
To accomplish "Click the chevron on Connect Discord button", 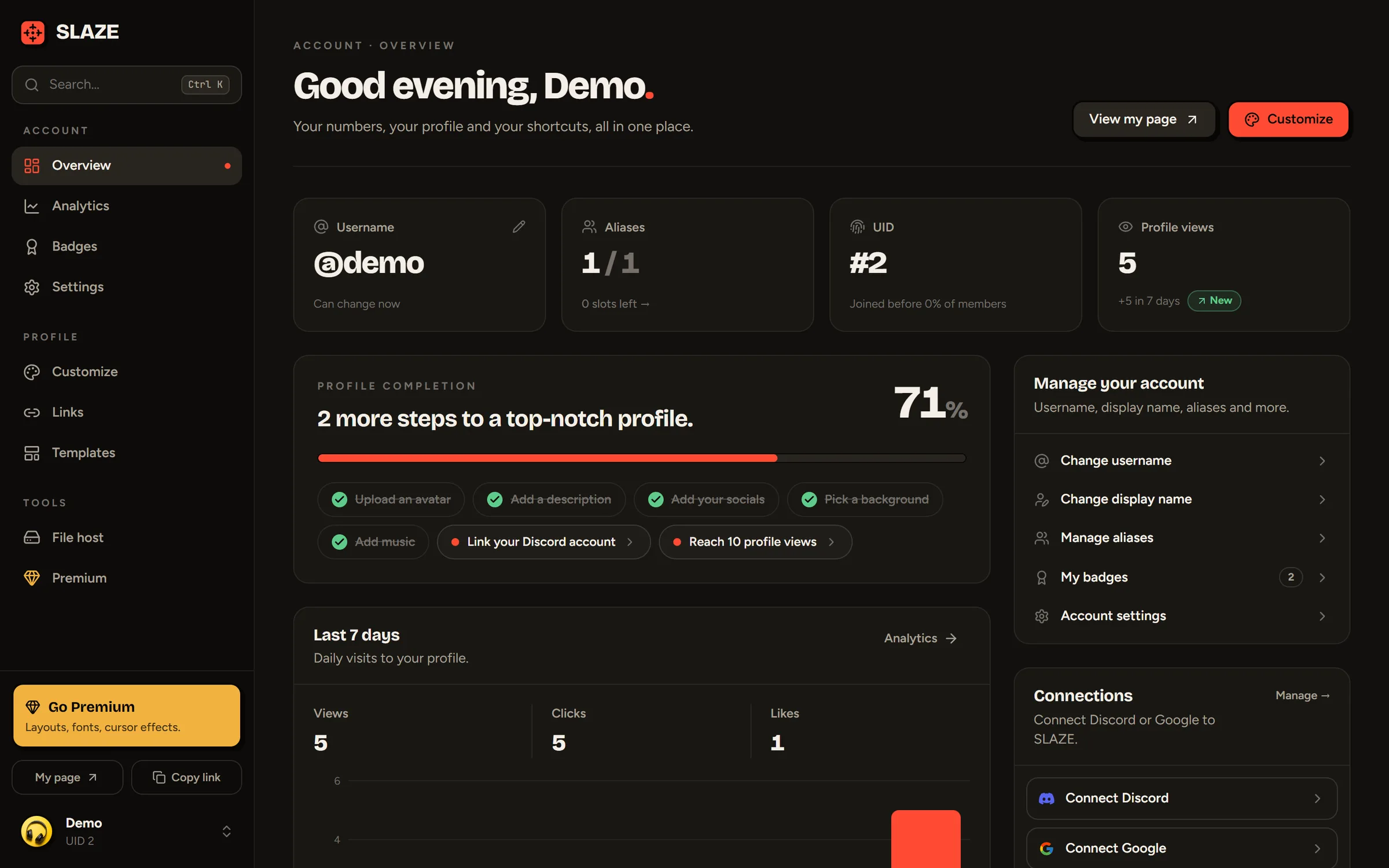I will pos(1317,799).
